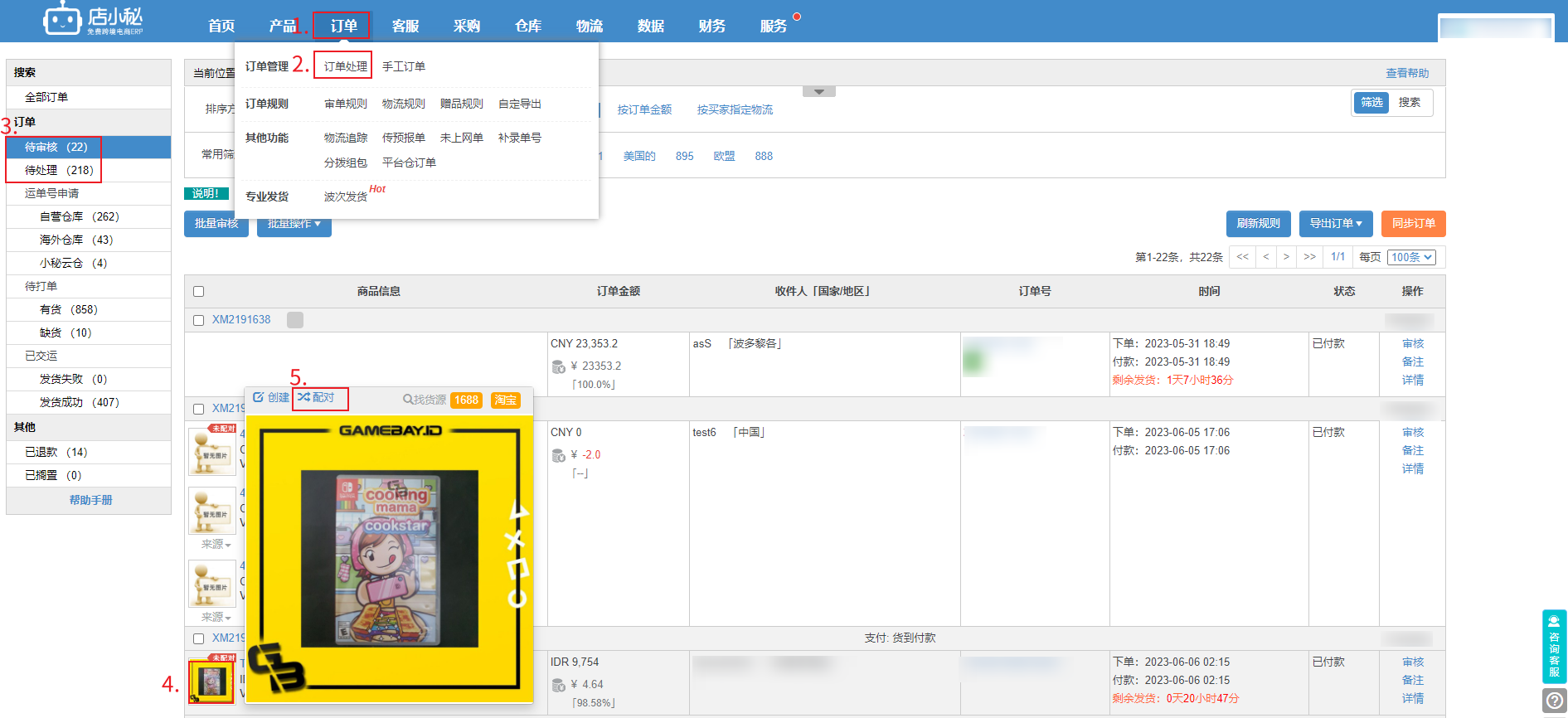Expand the first 来源 dropdown

(x=216, y=545)
